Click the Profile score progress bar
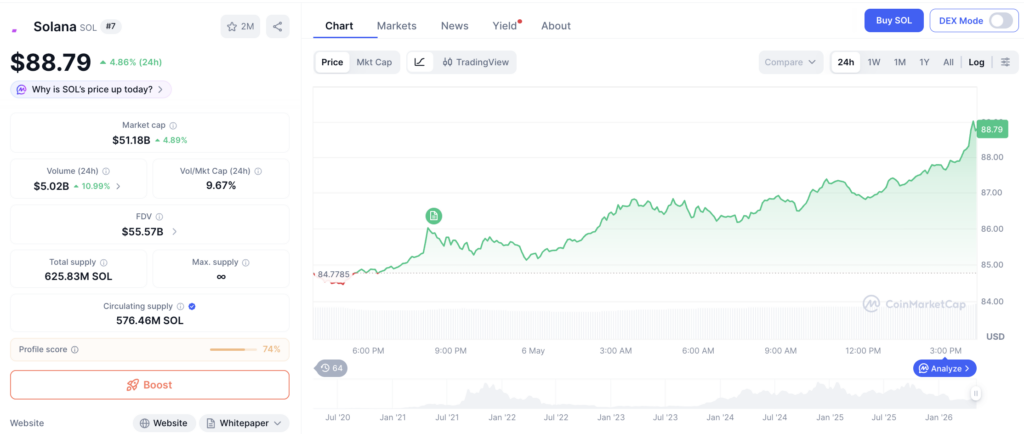The width and height of the screenshot is (1024, 434). 234,350
